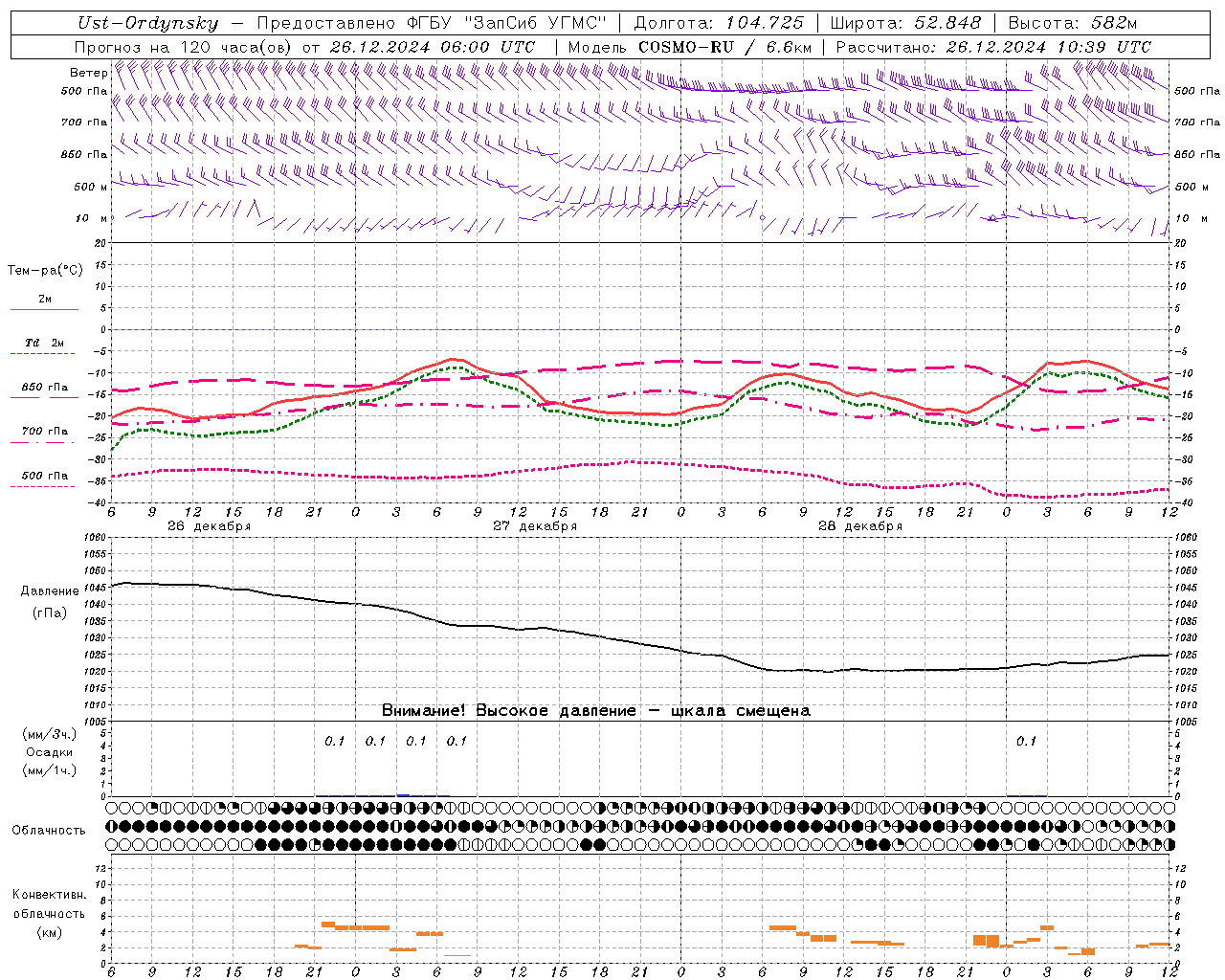Viewport: 1225px width, 980px height.
Task: Click the 'Ветер' wind panel label
Action: coord(88,73)
